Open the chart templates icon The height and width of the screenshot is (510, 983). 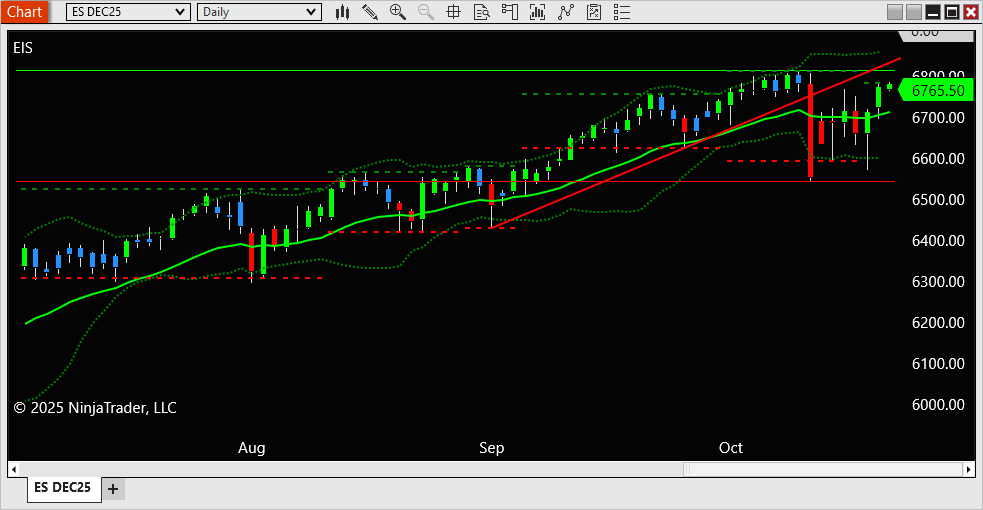pyautogui.click(x=594, y=12)
